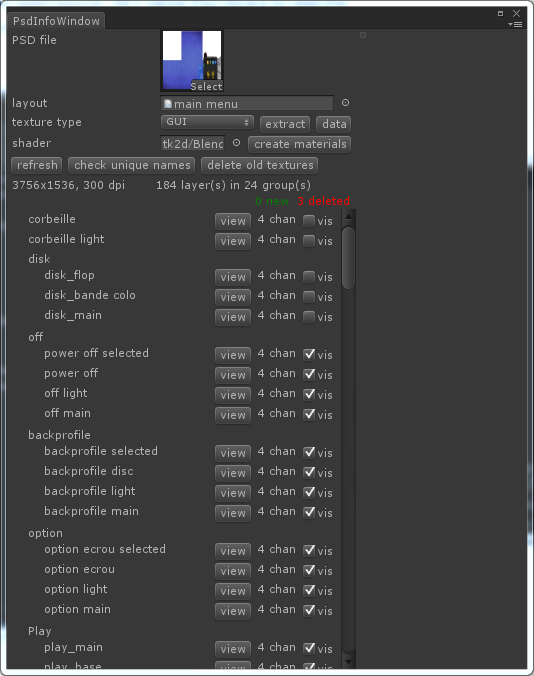
Task: Uncheck vis for option ecrou selected
Action: pos(309,551)
